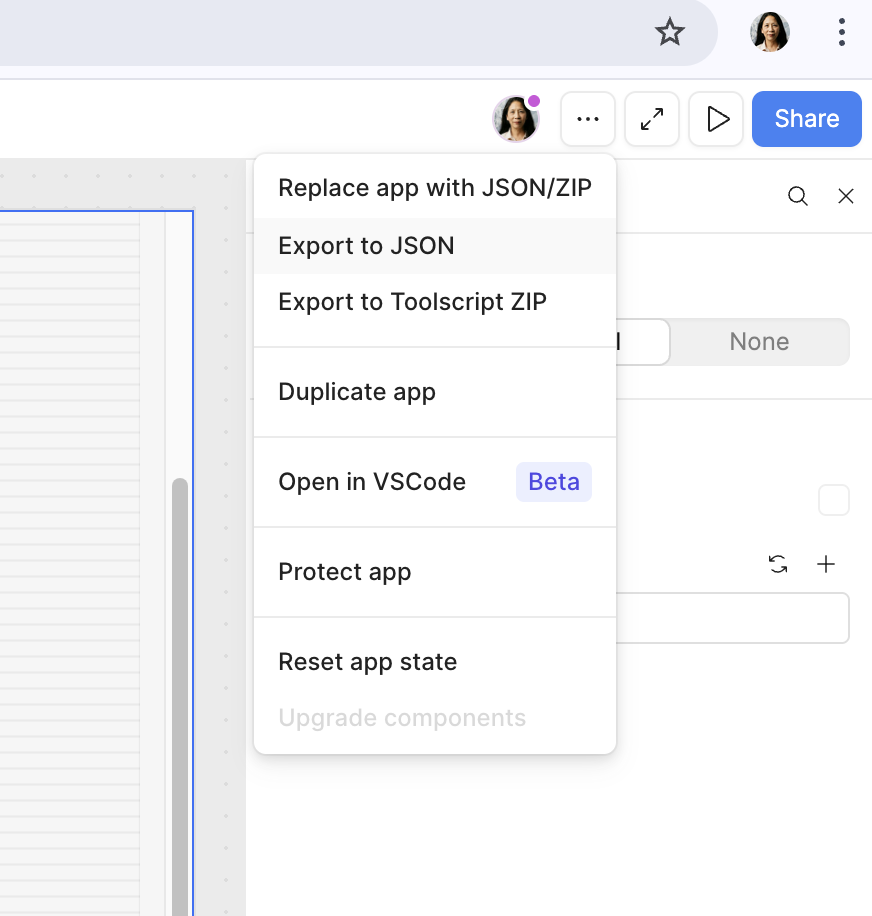872x916 pixels.
Task: Choose Export to Toolscript ZIP
Action: 412,302
